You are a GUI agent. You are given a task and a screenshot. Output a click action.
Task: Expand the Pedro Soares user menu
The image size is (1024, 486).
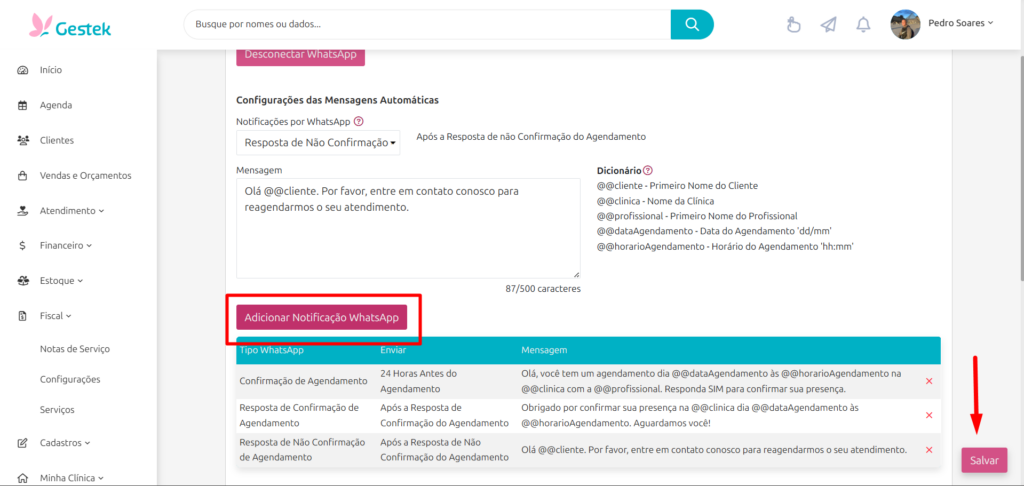click(945, 23)
